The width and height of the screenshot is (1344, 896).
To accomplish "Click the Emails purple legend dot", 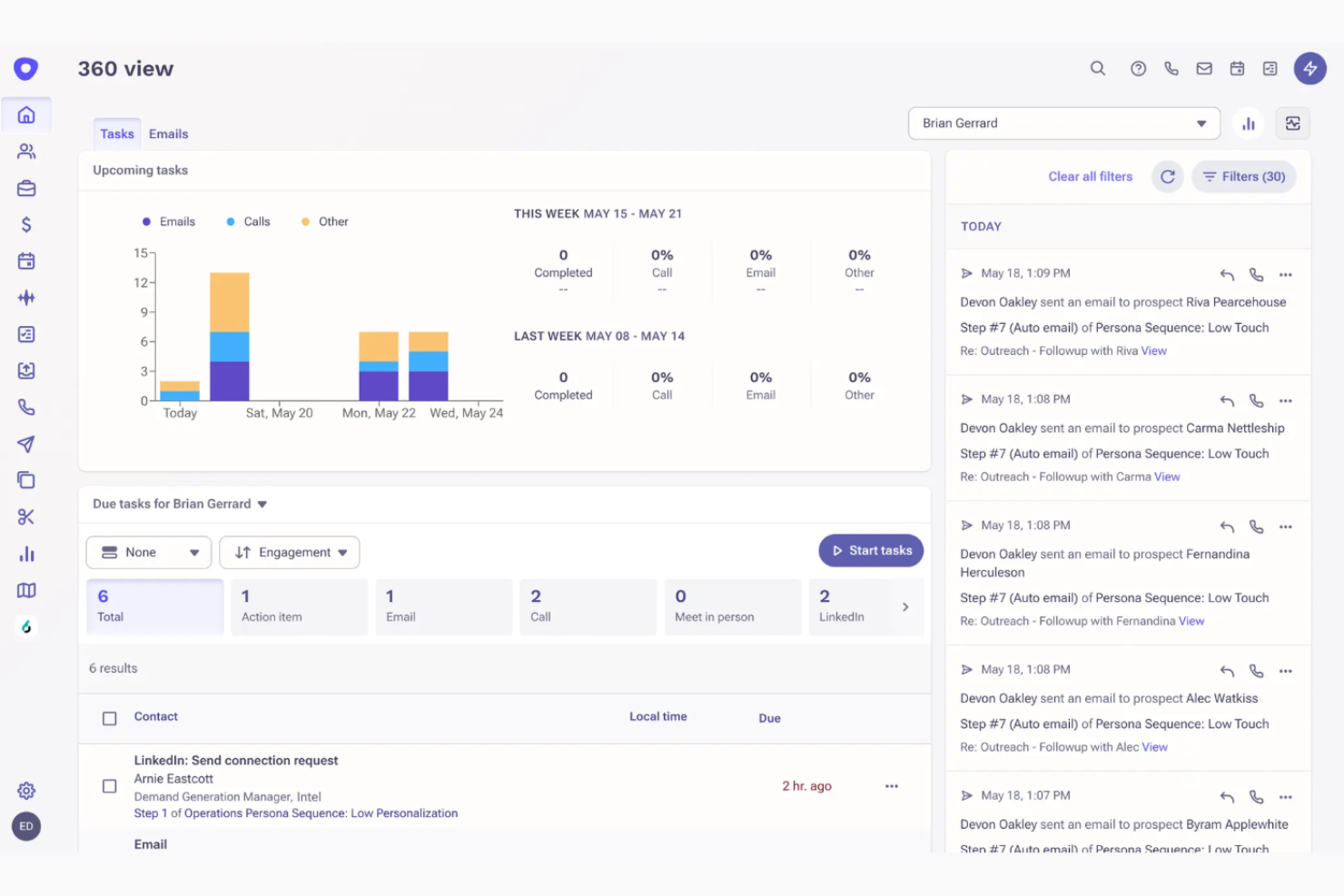I will (146, 222).
